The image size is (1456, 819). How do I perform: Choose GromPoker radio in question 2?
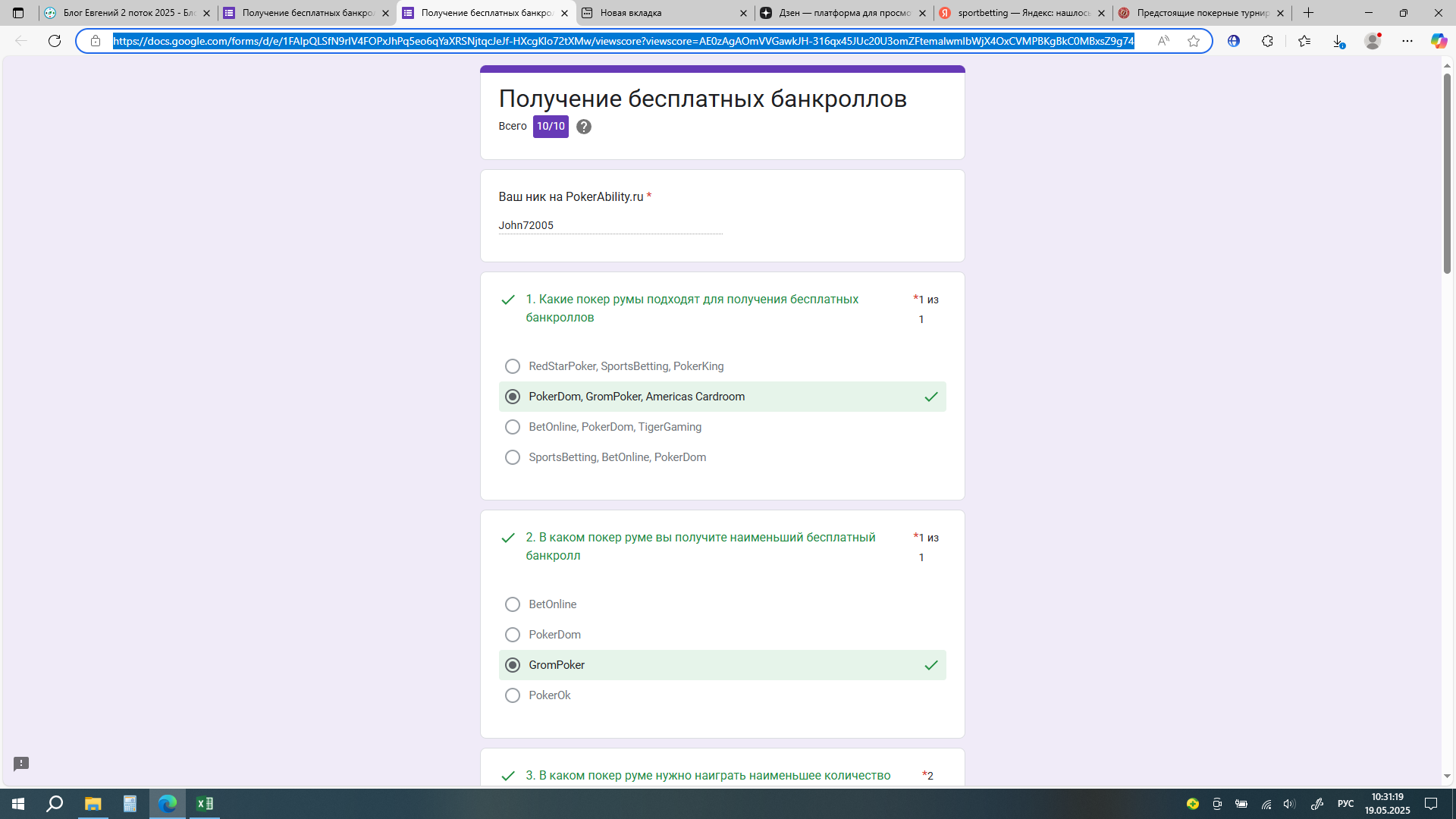pyautogui.click(x=513, y=665)
